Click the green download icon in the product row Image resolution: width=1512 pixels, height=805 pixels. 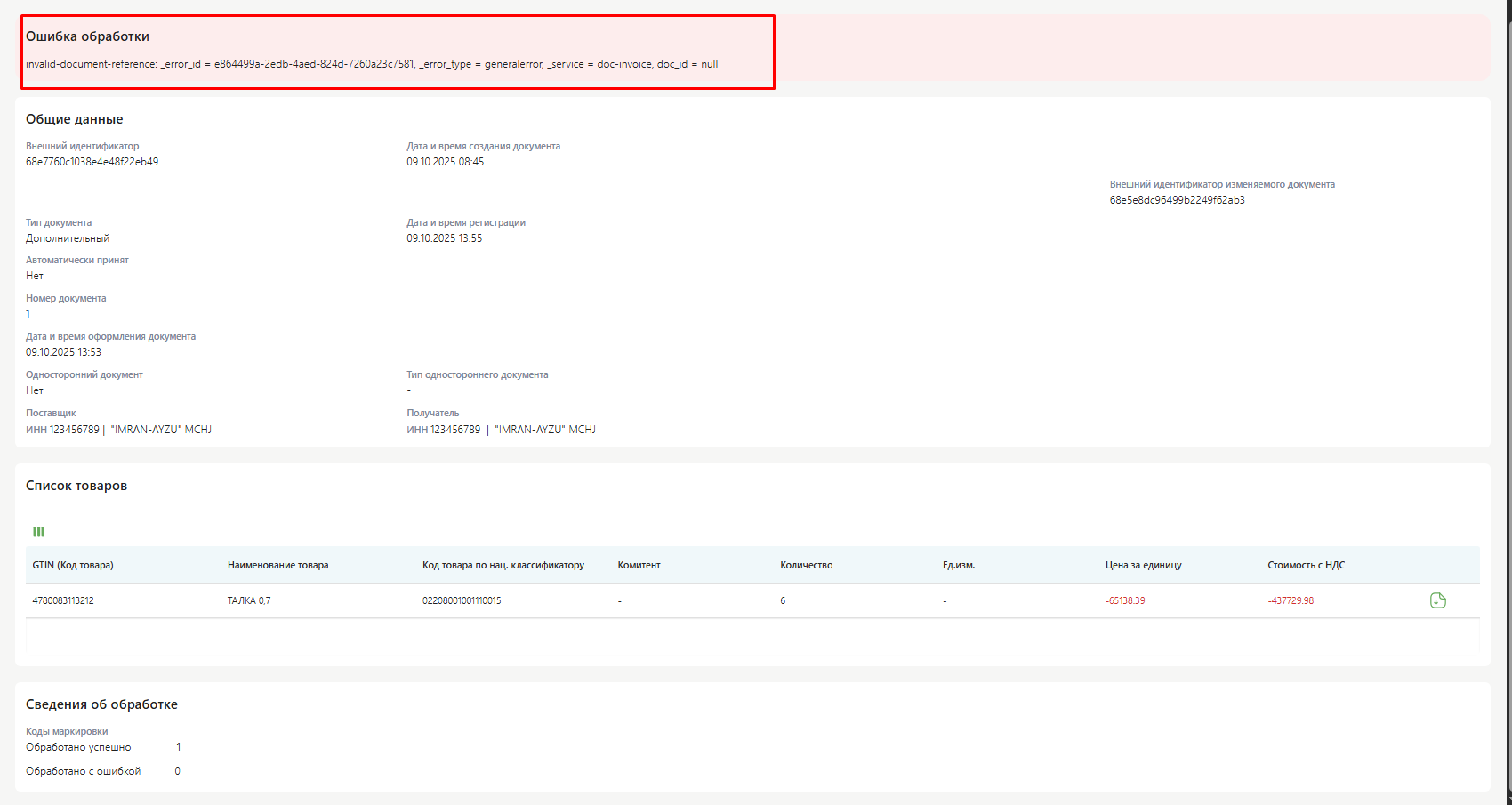(x=1437, y=600)
